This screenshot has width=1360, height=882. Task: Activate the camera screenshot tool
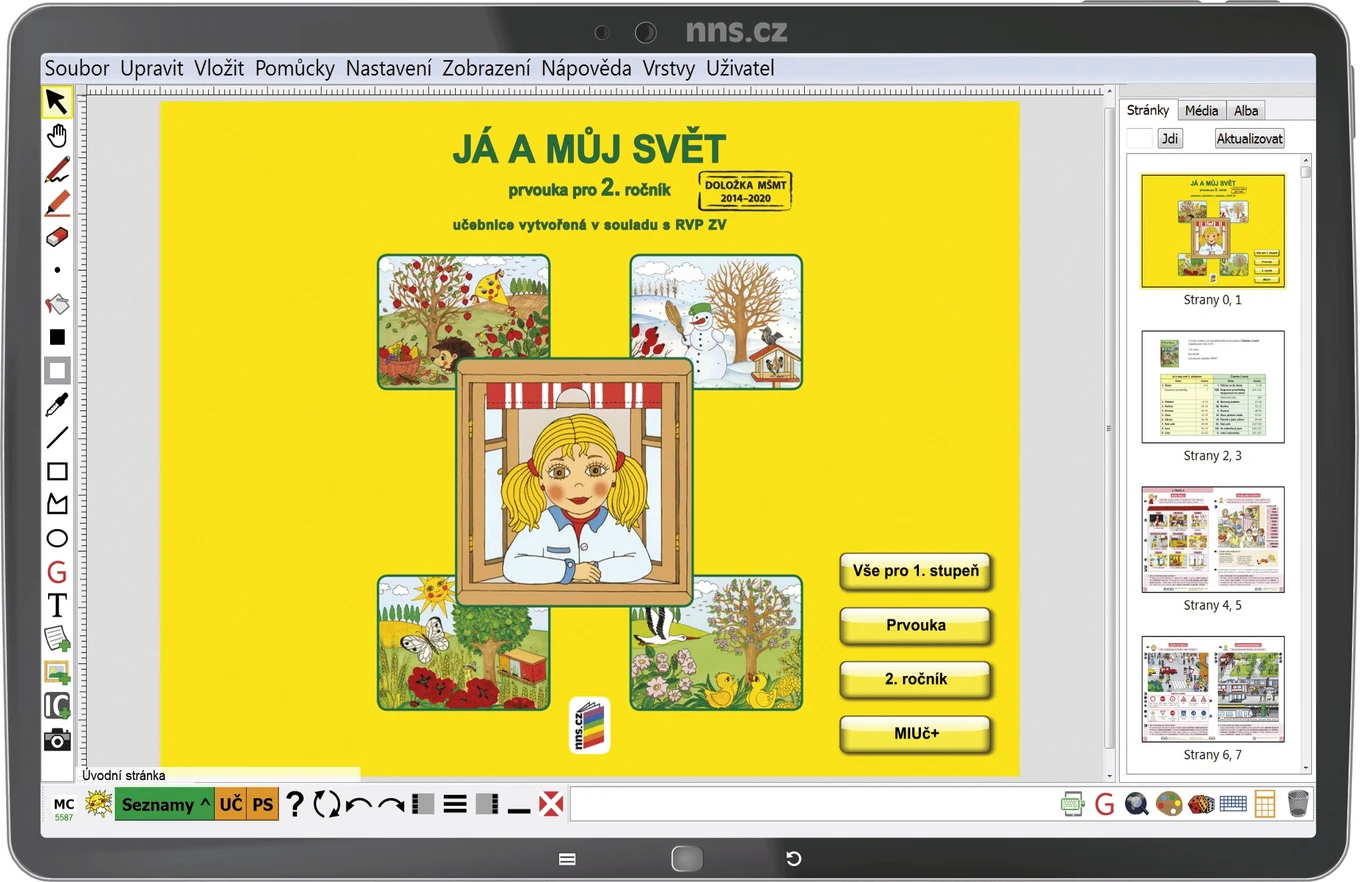(x=57, y=739)
